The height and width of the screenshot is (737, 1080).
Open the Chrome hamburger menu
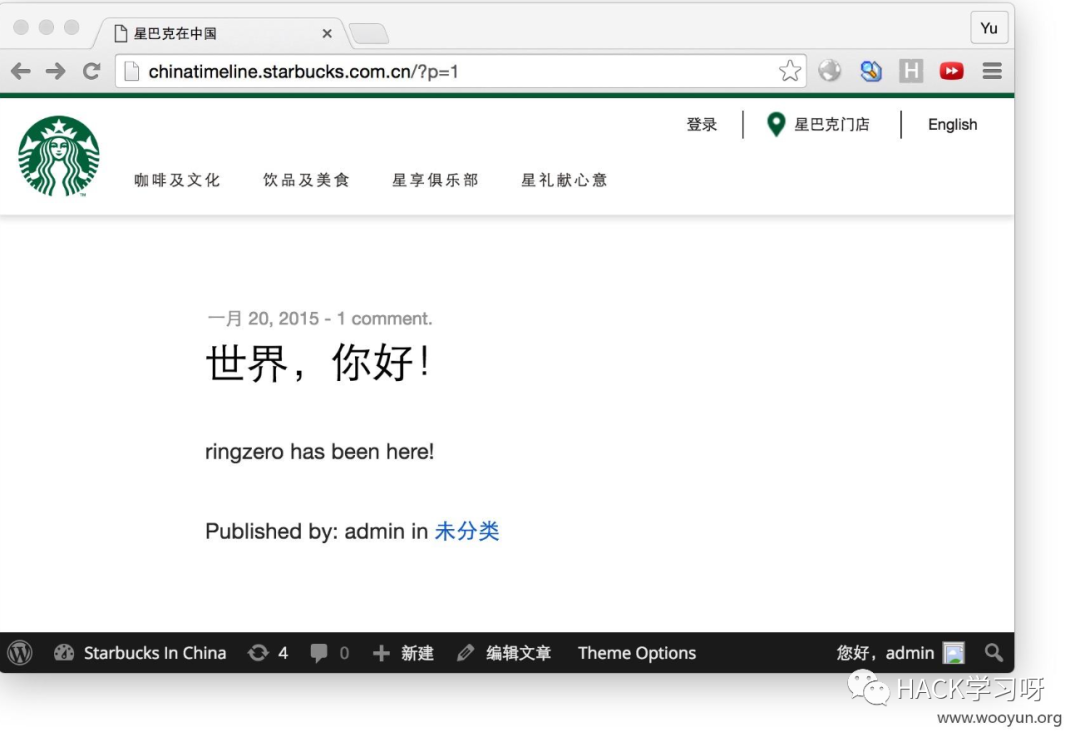[x=992, y=70]
